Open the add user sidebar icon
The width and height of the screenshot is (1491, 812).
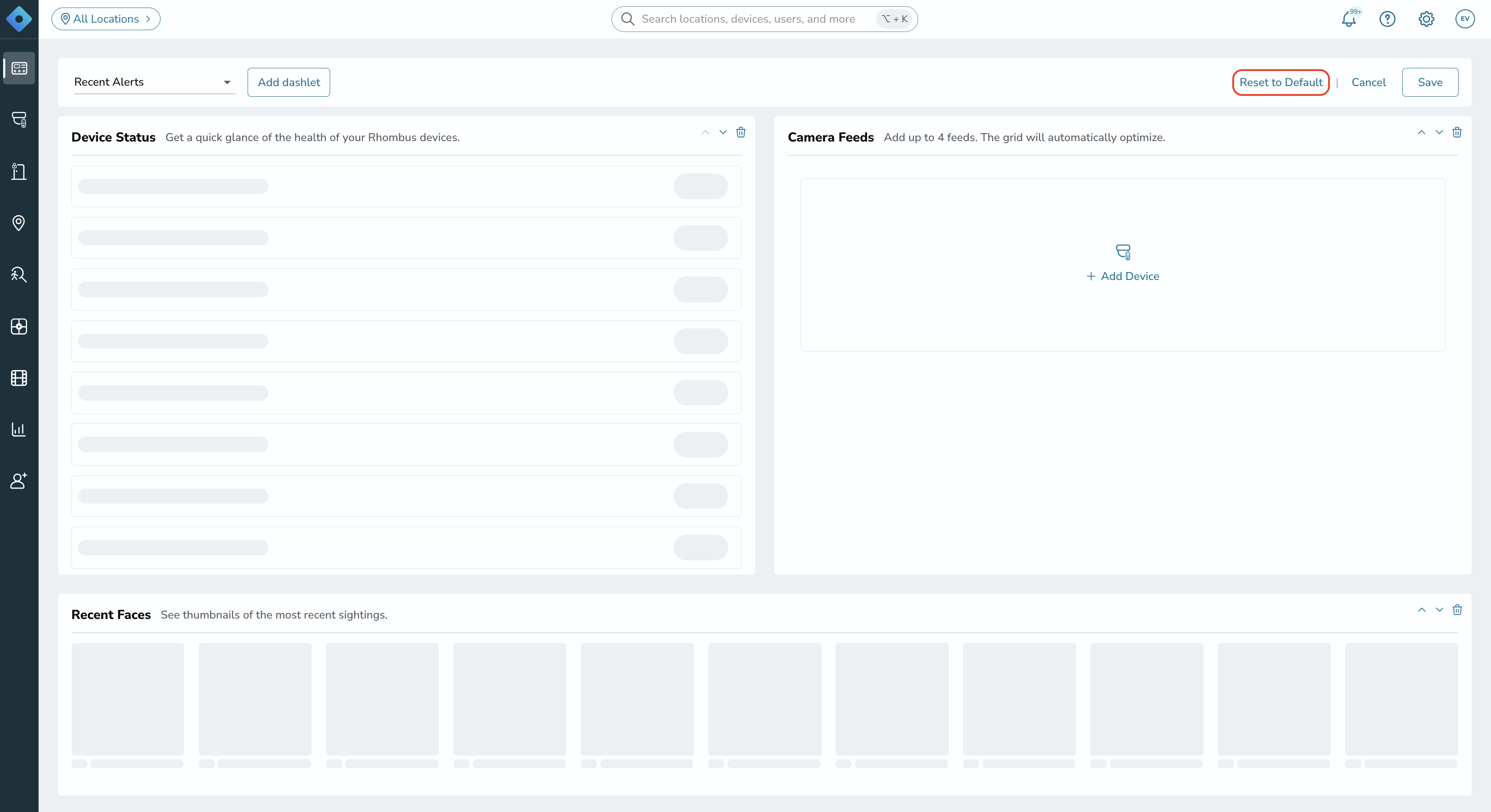[19, 481]
